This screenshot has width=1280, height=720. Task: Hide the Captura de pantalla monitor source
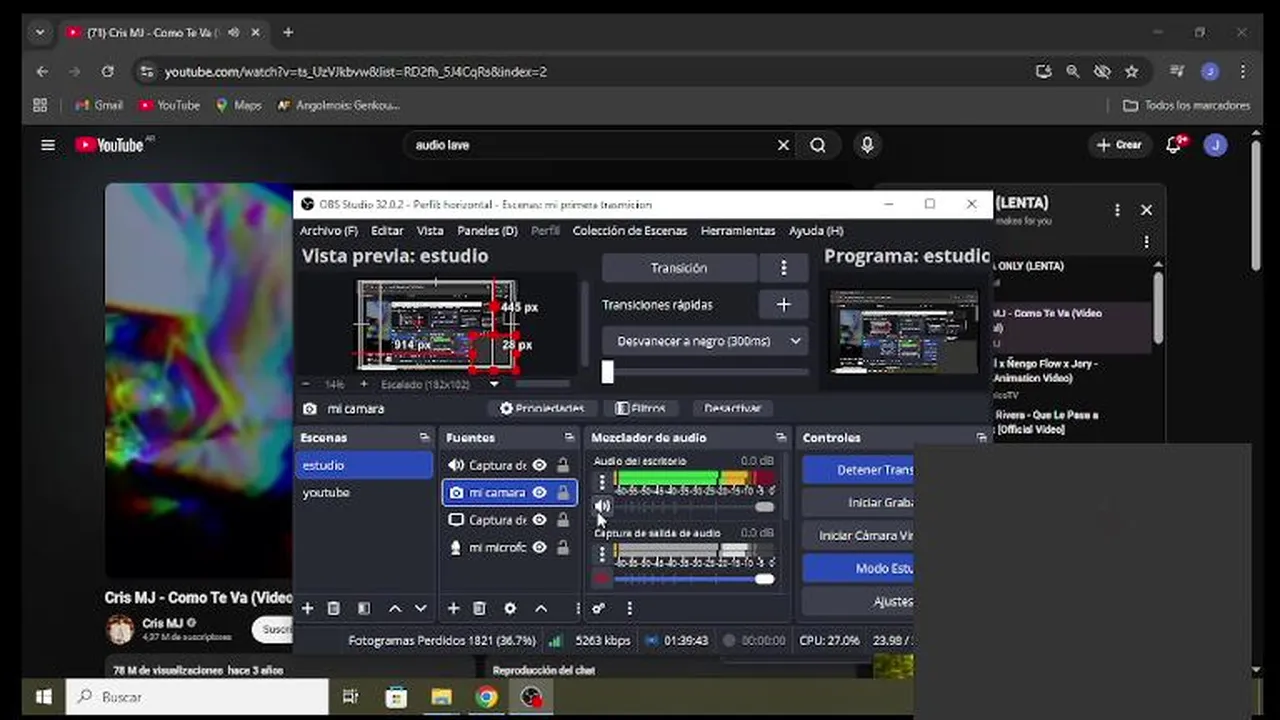tap(540, 520)
